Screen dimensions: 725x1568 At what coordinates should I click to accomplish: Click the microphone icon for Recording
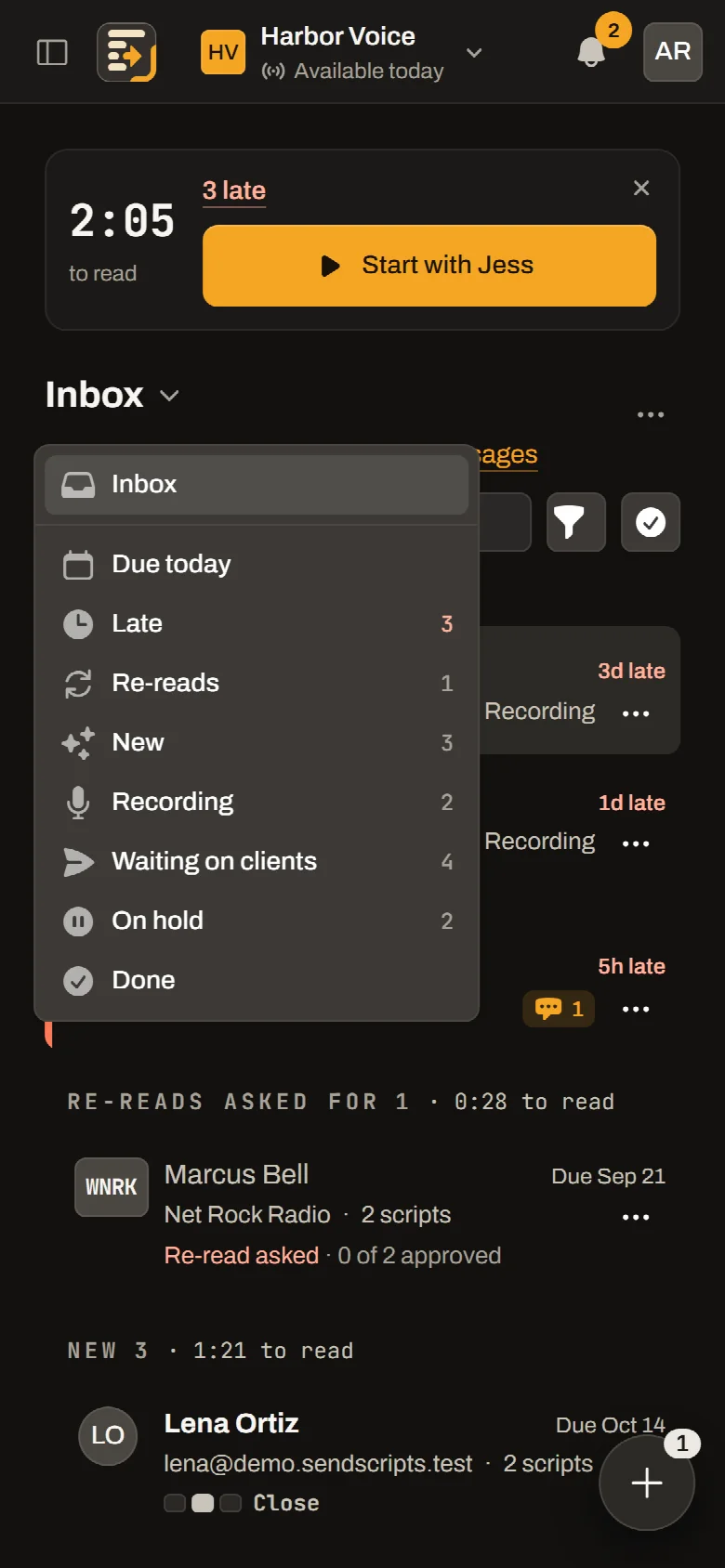[78, 803]
